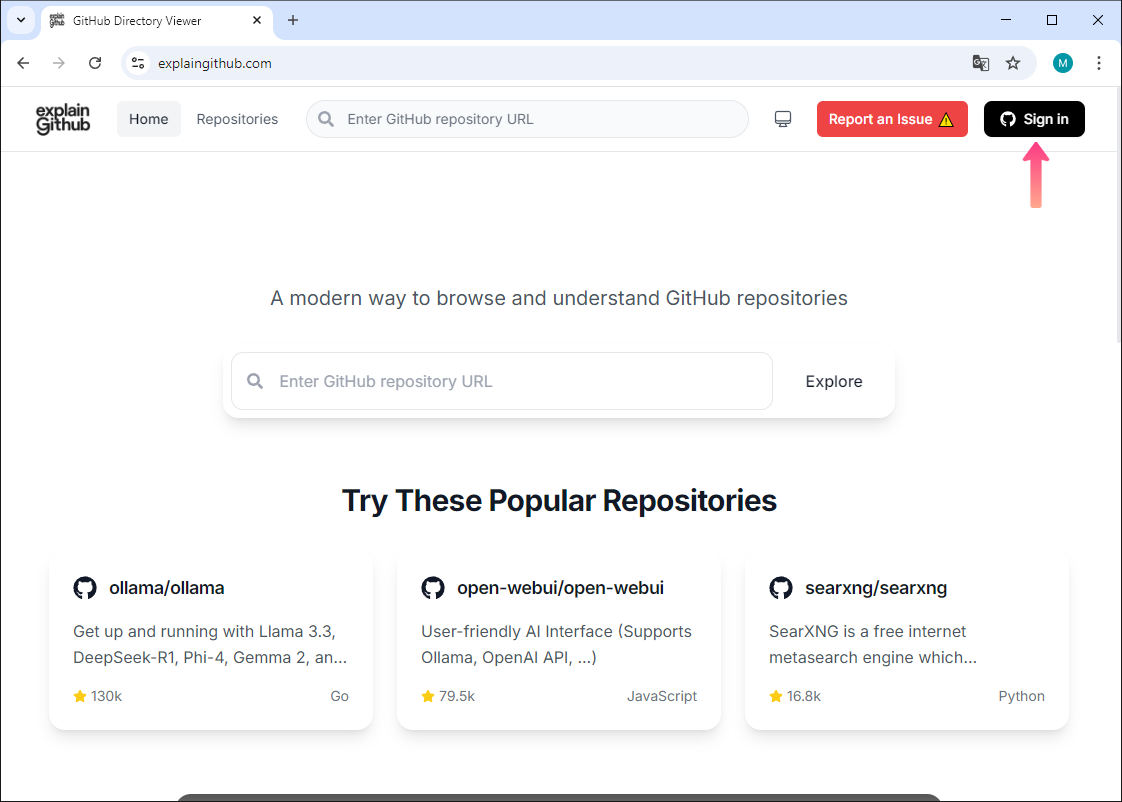The image size is (1122, 802).
Task: Sign in with GitHub
Action: click(x=1034, y=119)
